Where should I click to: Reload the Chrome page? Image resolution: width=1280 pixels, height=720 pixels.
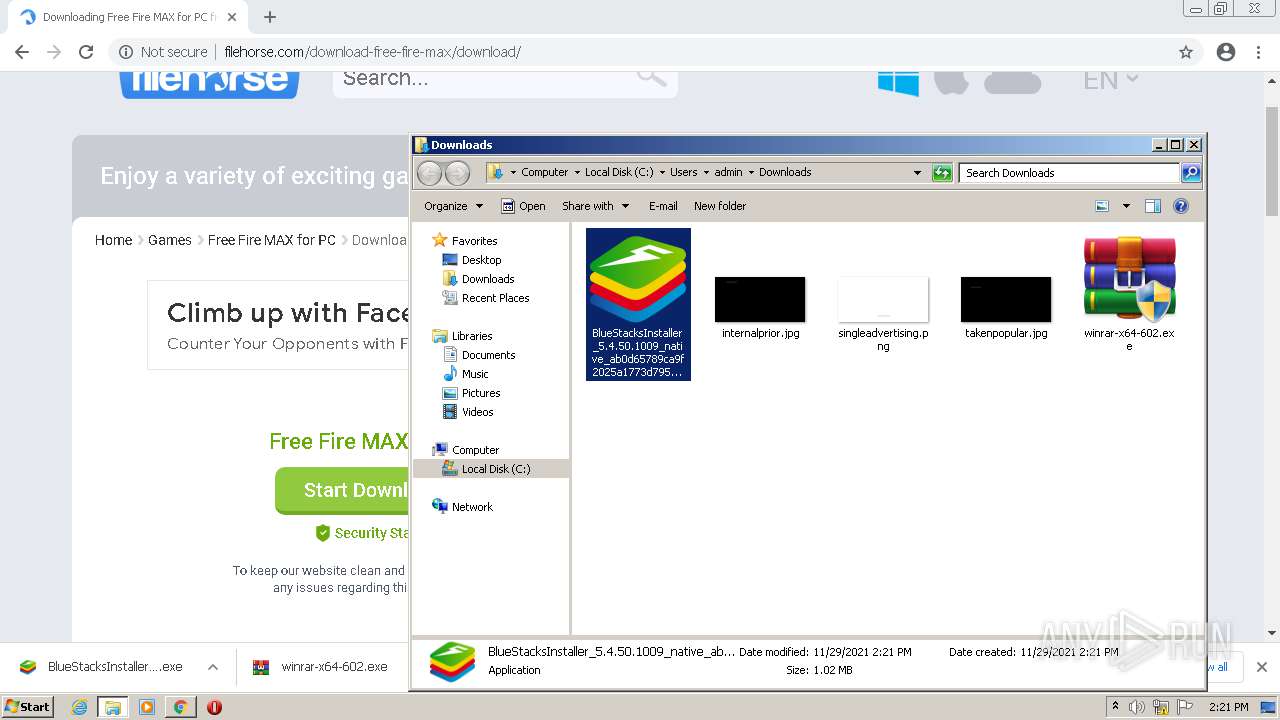[x=86, y=52]
